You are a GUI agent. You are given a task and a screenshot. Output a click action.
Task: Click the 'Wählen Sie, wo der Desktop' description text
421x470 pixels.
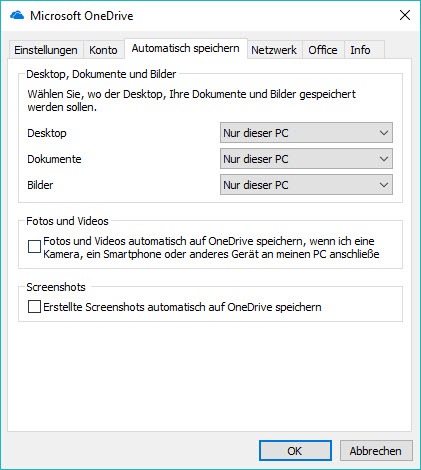coord(191,101)
